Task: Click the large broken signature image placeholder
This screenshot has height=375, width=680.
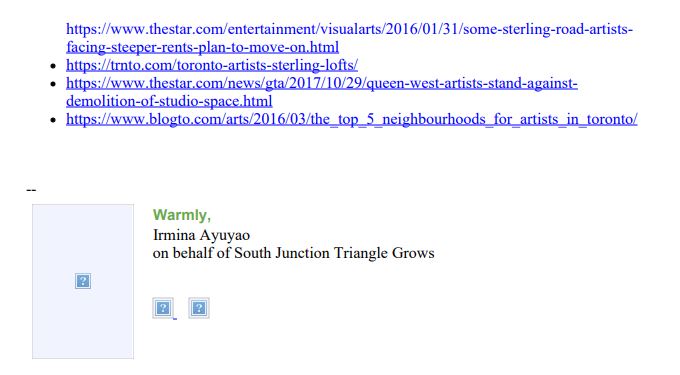Action: point(83,281)
